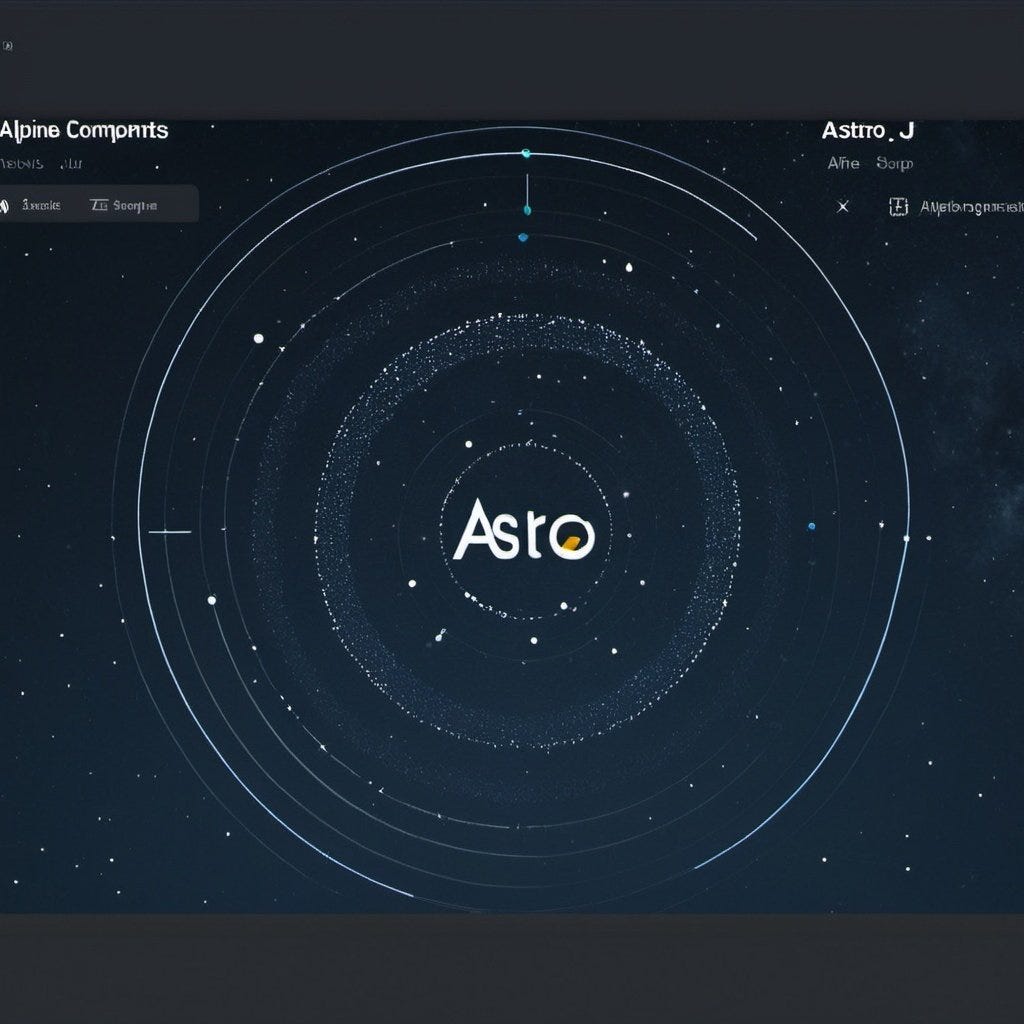The height and width of the screenshot is (1024, 1024).
Task: Select the first tab in the left toolbar group
Action: [40, 204]
